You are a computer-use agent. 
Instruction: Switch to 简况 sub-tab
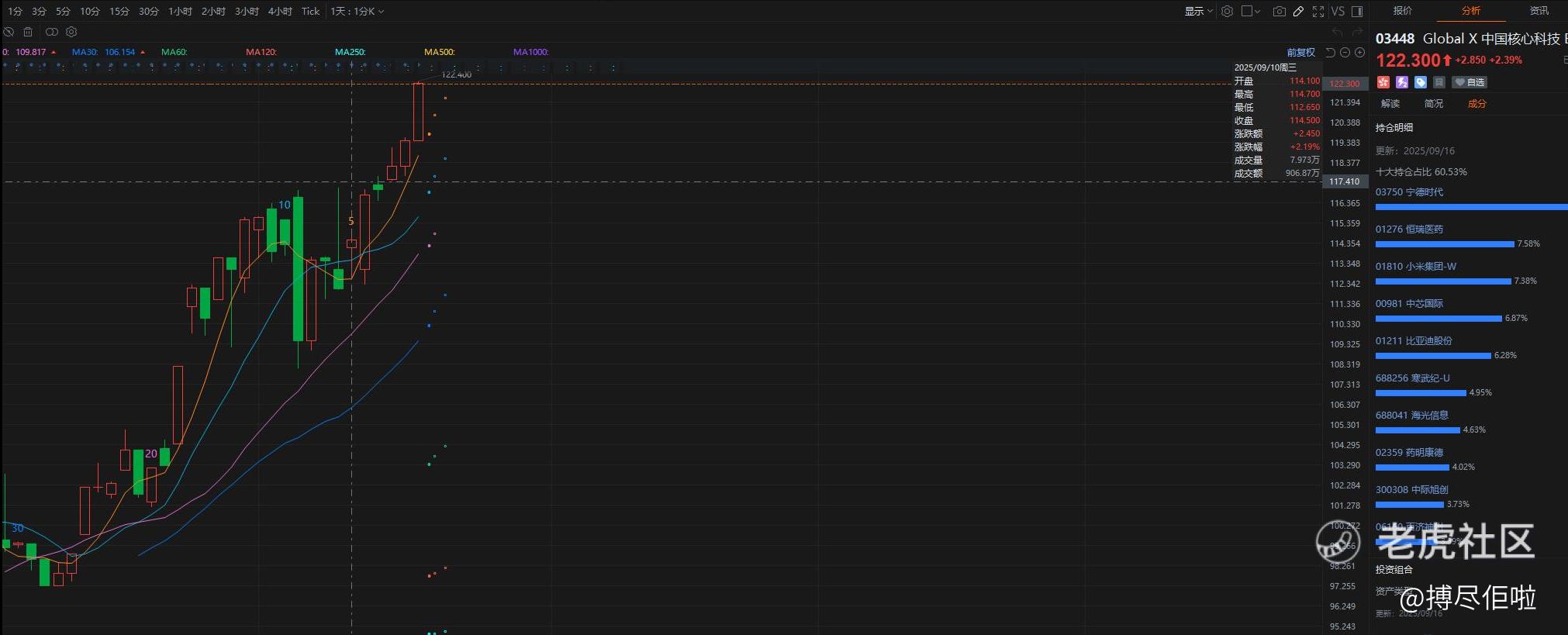tap(1434, 103)
